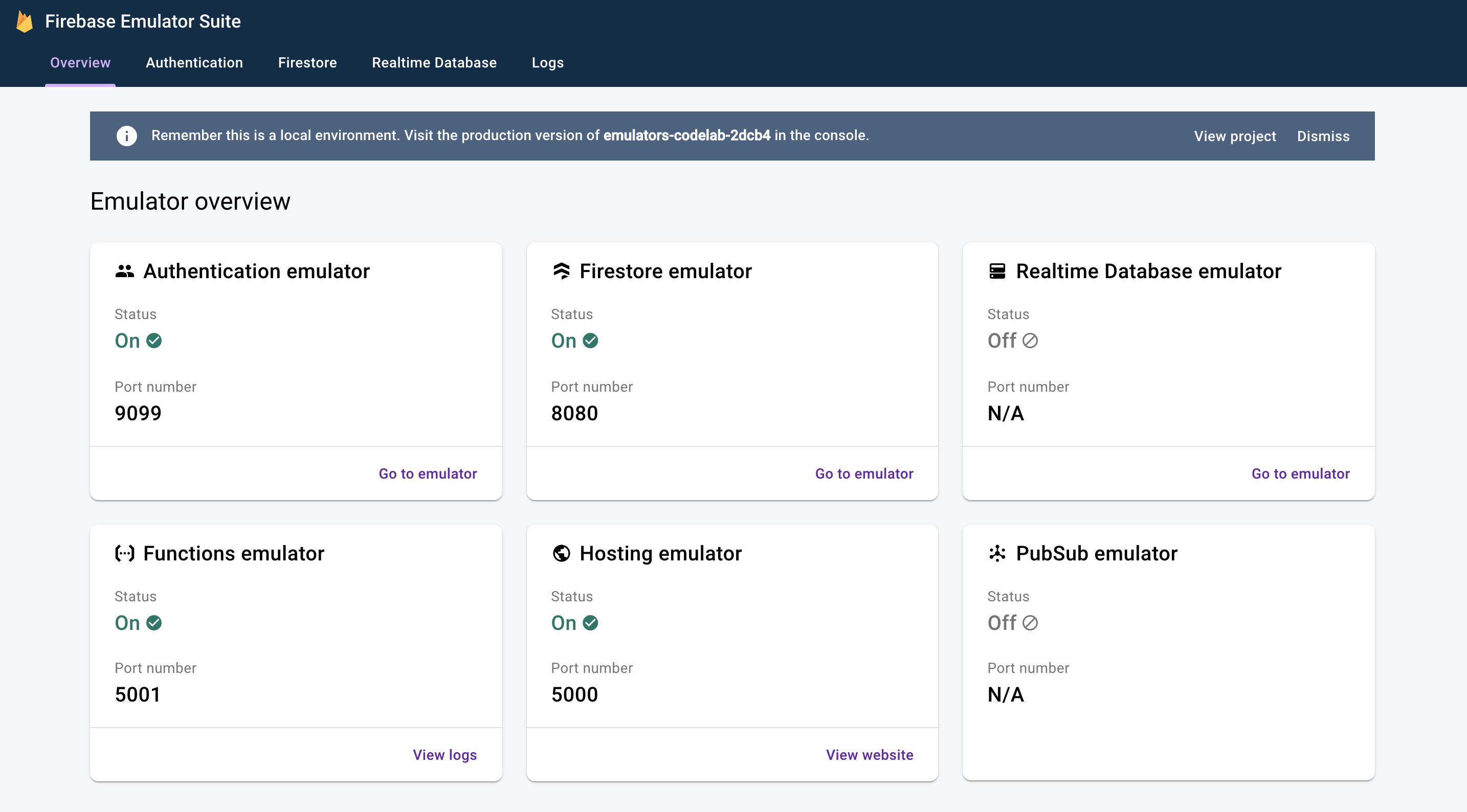View project in production console
This screenshot has width=1467, height=812.
point(1235,135)
